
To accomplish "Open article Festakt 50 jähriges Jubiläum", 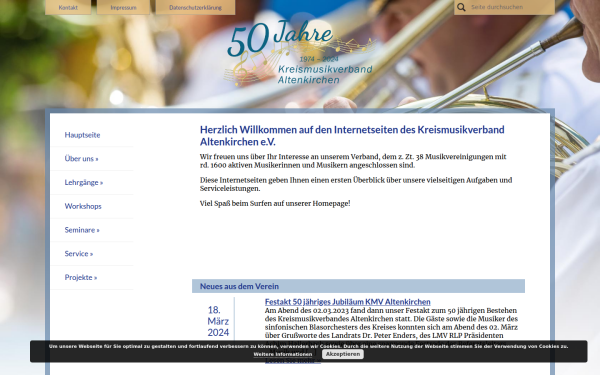I will [347, 302].
